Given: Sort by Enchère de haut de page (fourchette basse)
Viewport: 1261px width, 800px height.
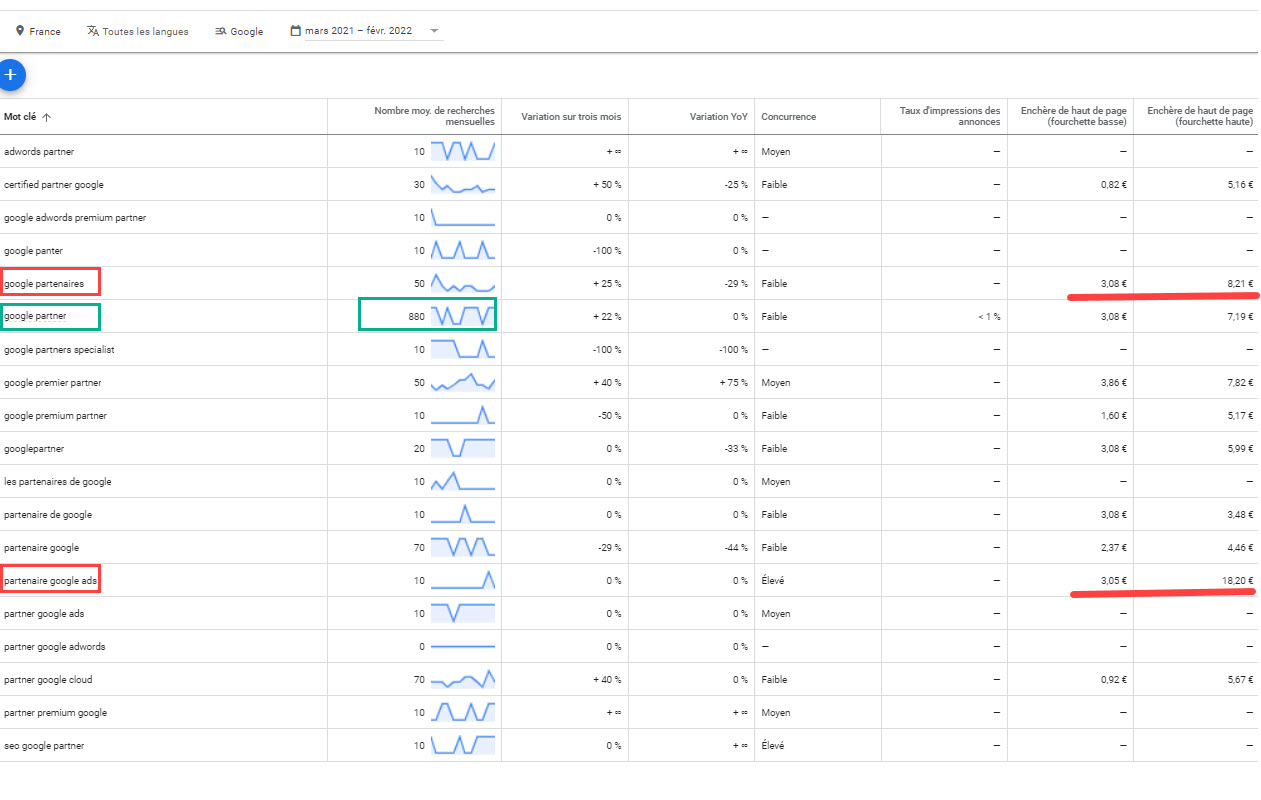Looking at the screenshot, I should pyautogui.click(x=1073, y=116).
